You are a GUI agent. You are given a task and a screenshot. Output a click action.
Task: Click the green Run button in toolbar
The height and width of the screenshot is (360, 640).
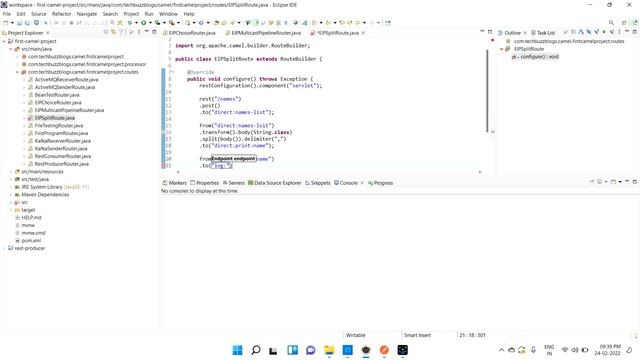(144, 23)
